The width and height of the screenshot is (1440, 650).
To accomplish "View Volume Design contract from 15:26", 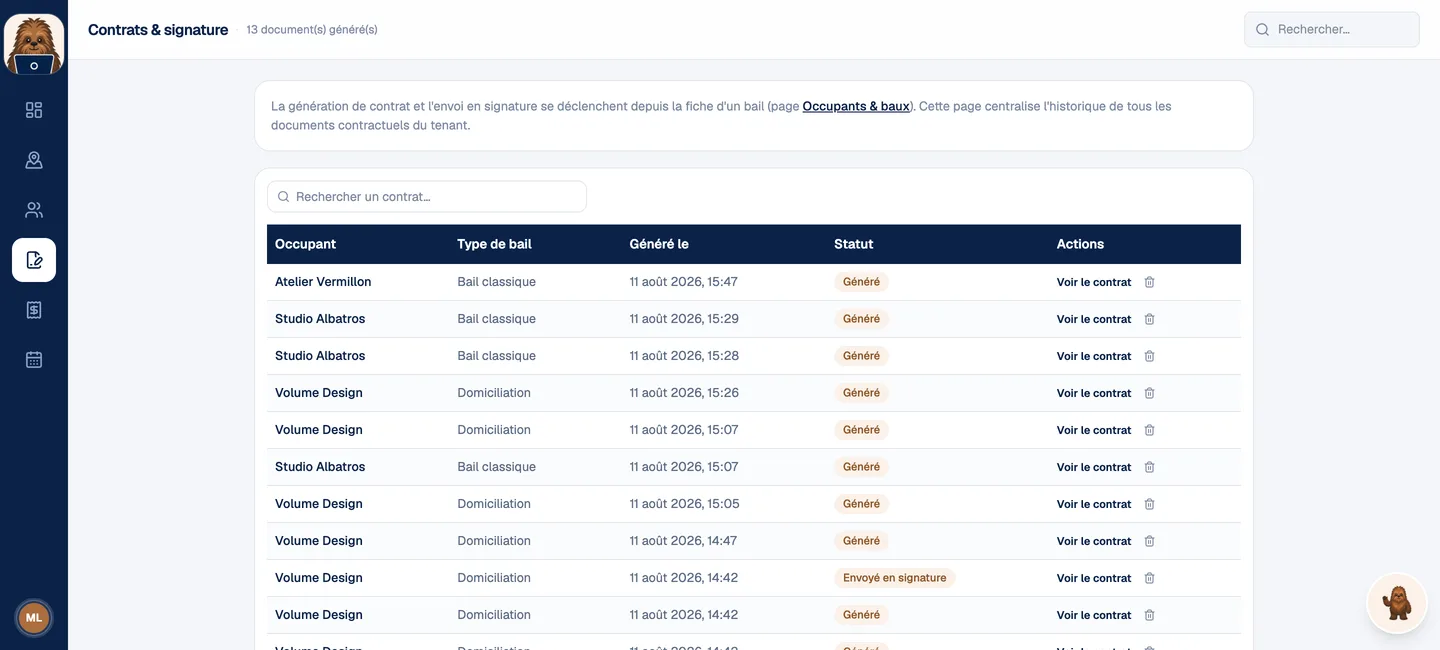I will point(1094,393).
